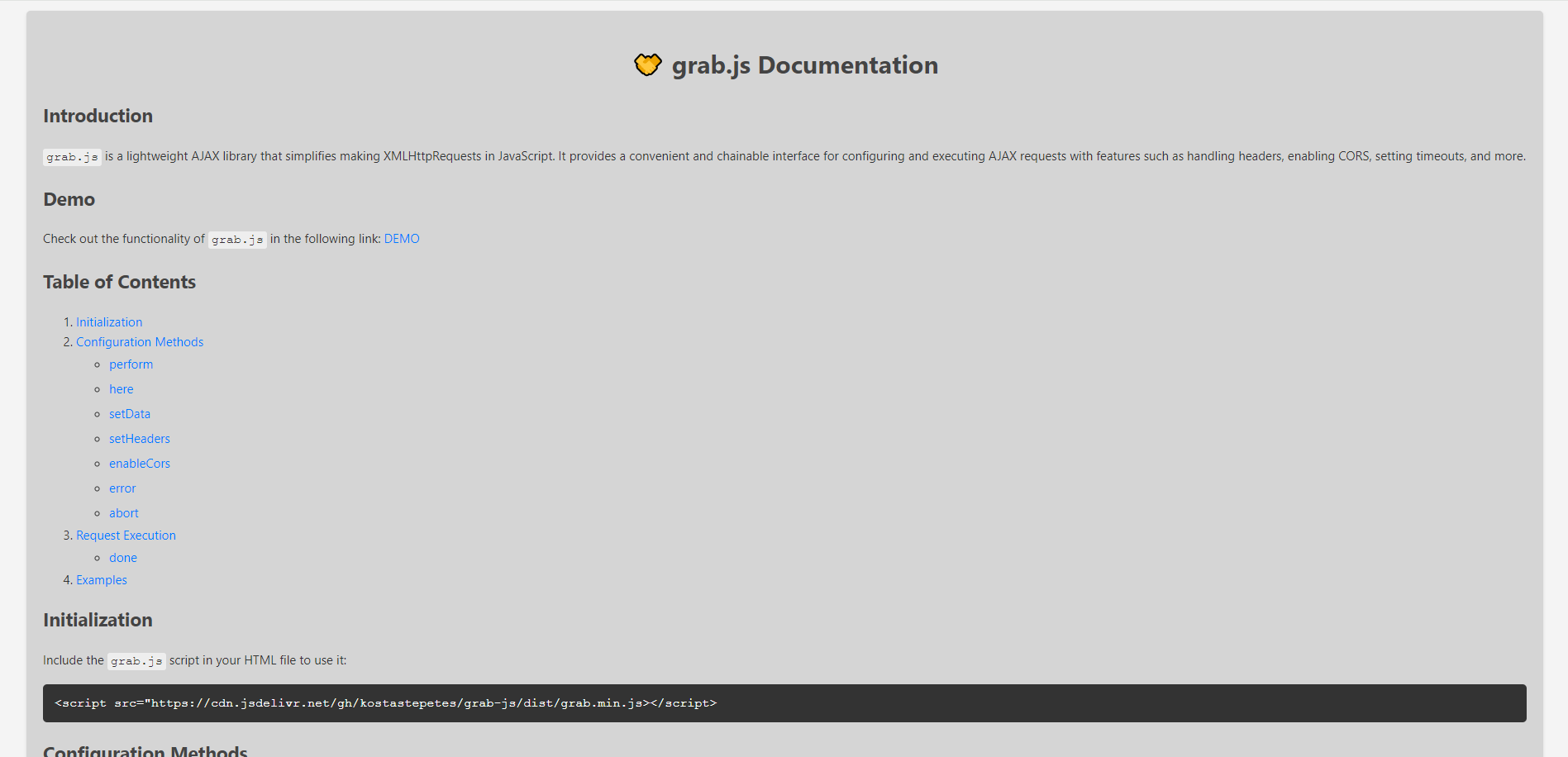Open the Configuration Methods contents link

click(x=140, y=342)
